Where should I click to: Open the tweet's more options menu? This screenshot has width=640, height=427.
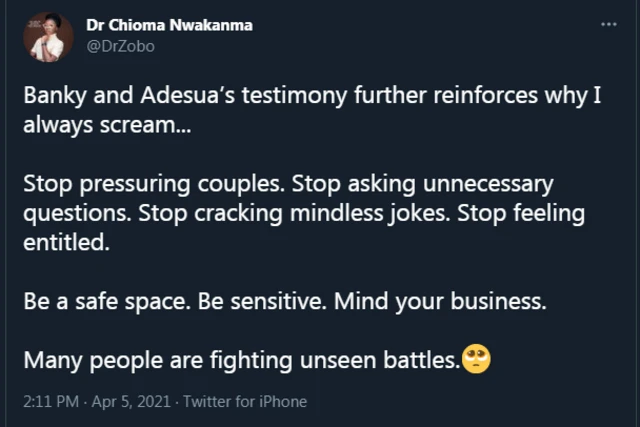point(608,23)
